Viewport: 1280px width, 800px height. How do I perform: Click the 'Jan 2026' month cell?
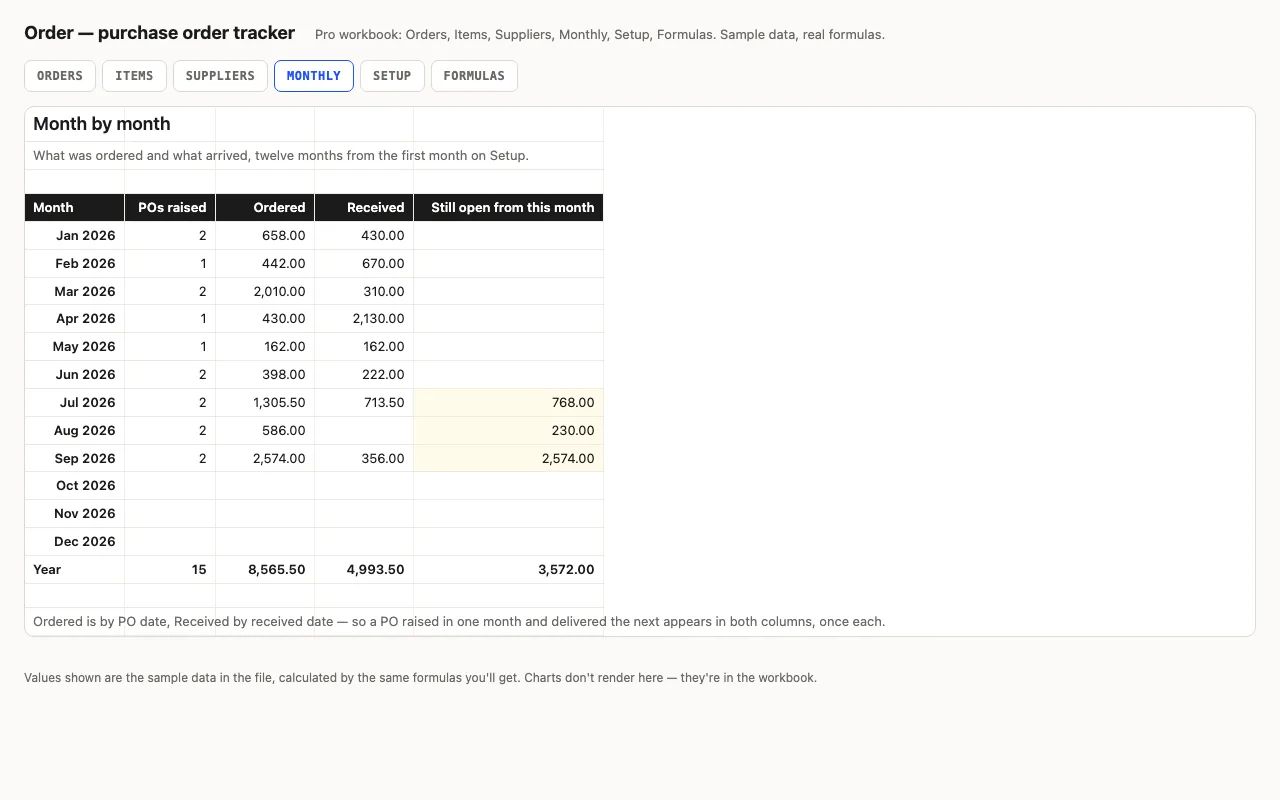click(x=75, y=235)
